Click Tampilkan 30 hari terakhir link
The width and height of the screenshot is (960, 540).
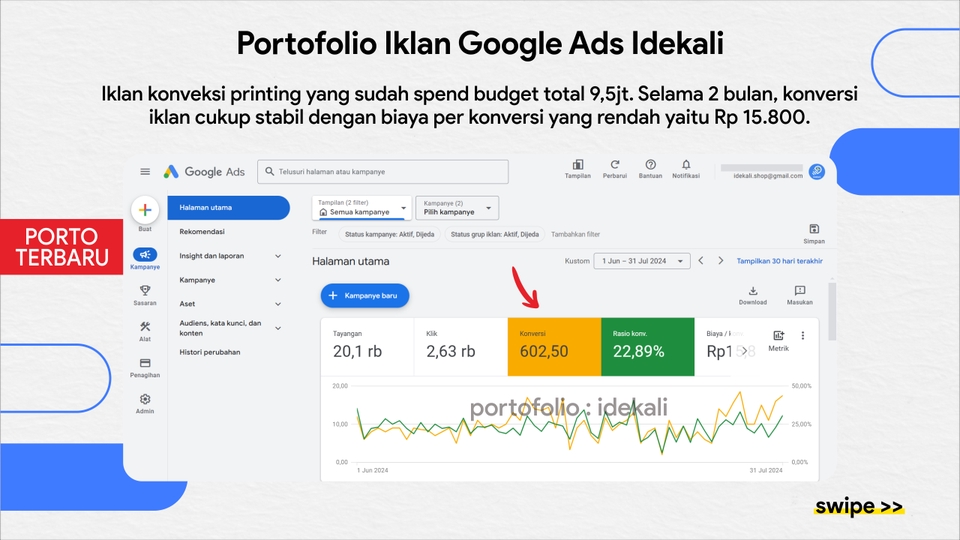click(779, 261)
